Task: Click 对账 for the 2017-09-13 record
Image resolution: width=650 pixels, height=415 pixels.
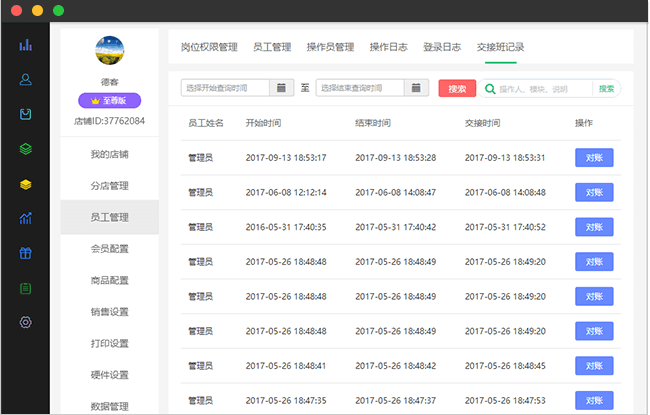Action: click(x=594, y=157)
